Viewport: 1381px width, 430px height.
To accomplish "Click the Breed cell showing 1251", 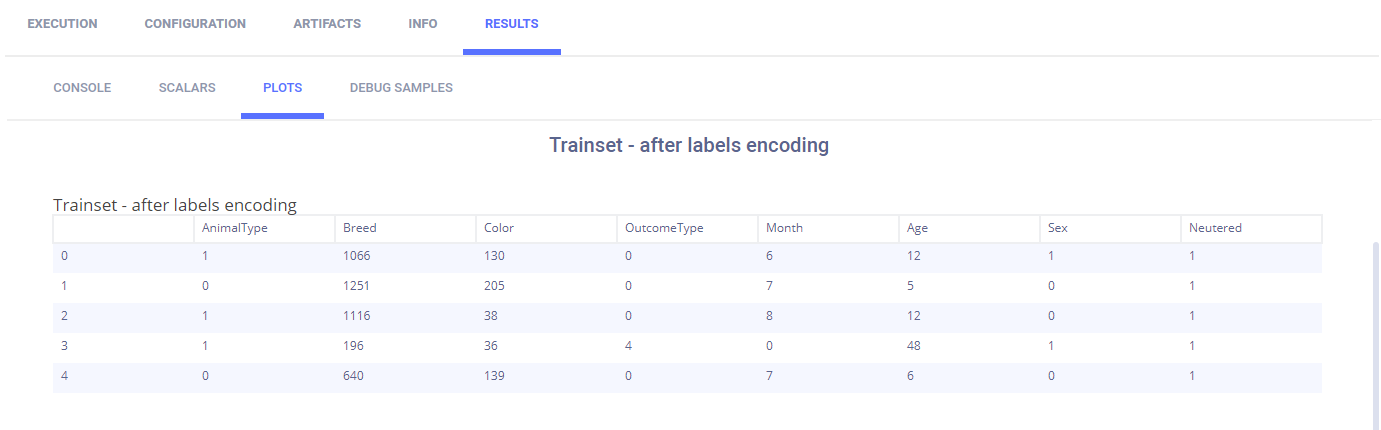I will pos(360,286).
